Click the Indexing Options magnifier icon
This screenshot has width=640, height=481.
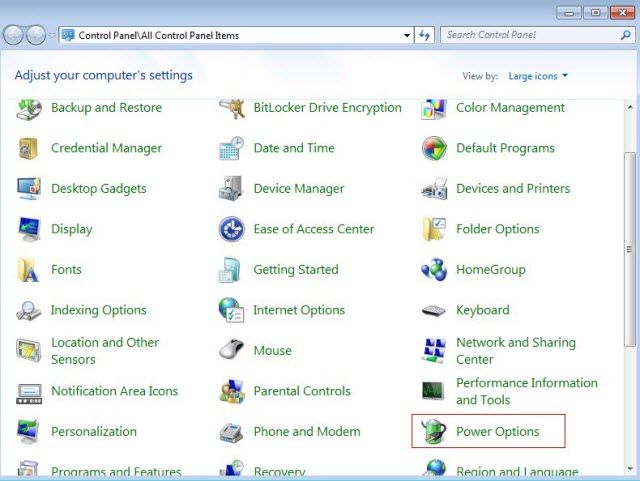point(29,310)
